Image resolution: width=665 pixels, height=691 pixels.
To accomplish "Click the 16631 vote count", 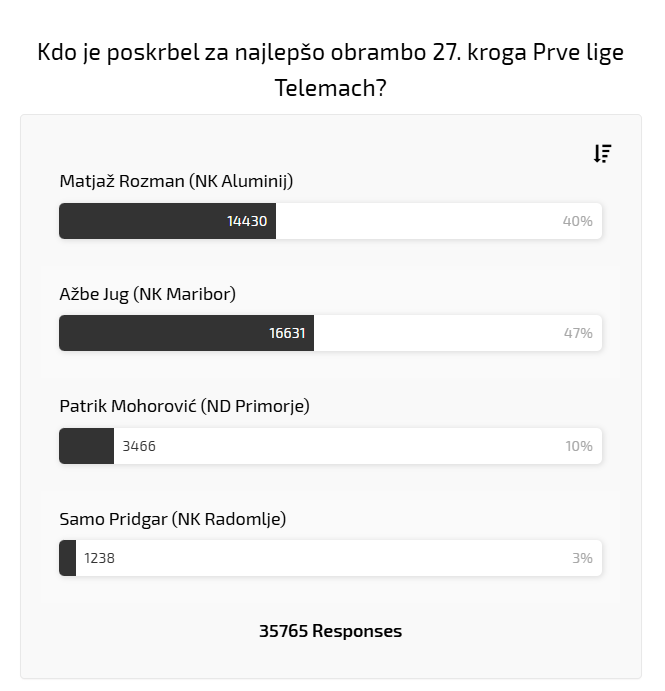I will pyautogui.click(x=288, y=333).
